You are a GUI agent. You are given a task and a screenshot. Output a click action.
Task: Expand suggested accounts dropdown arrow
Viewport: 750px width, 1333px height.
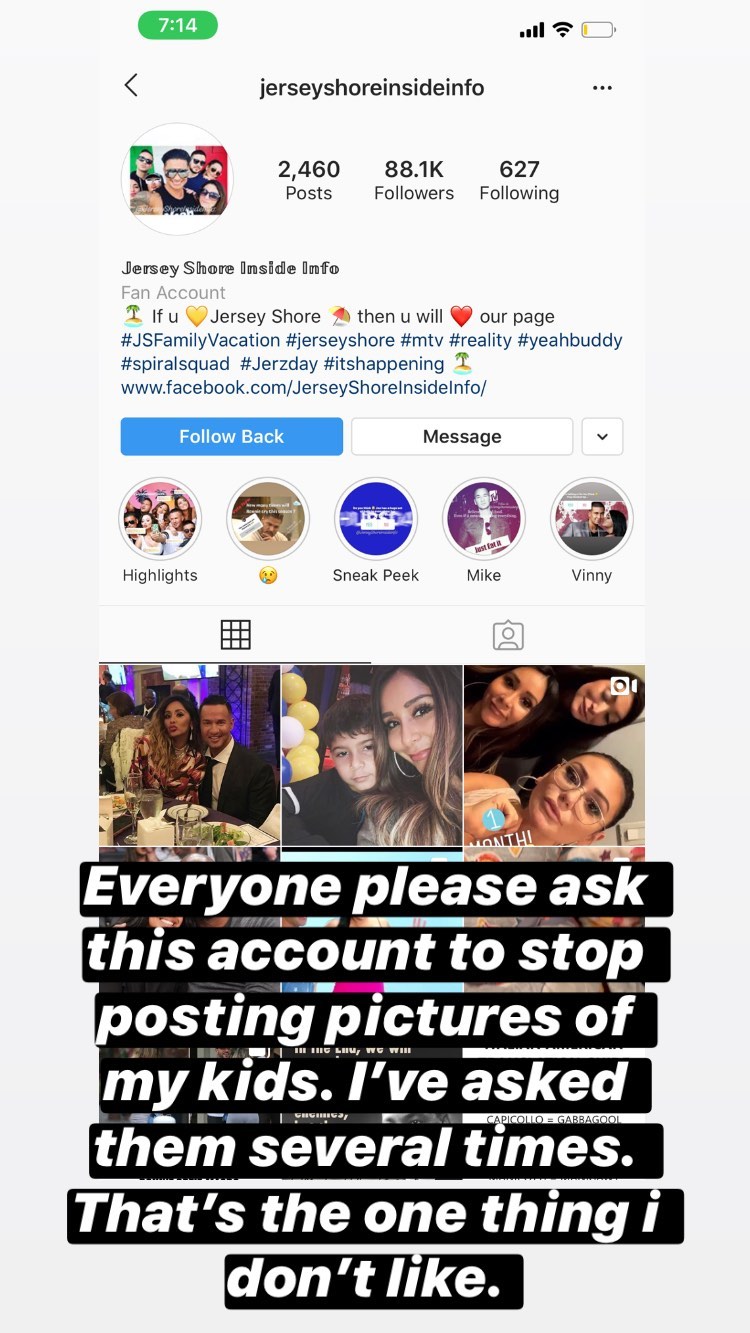click(602, 437)
